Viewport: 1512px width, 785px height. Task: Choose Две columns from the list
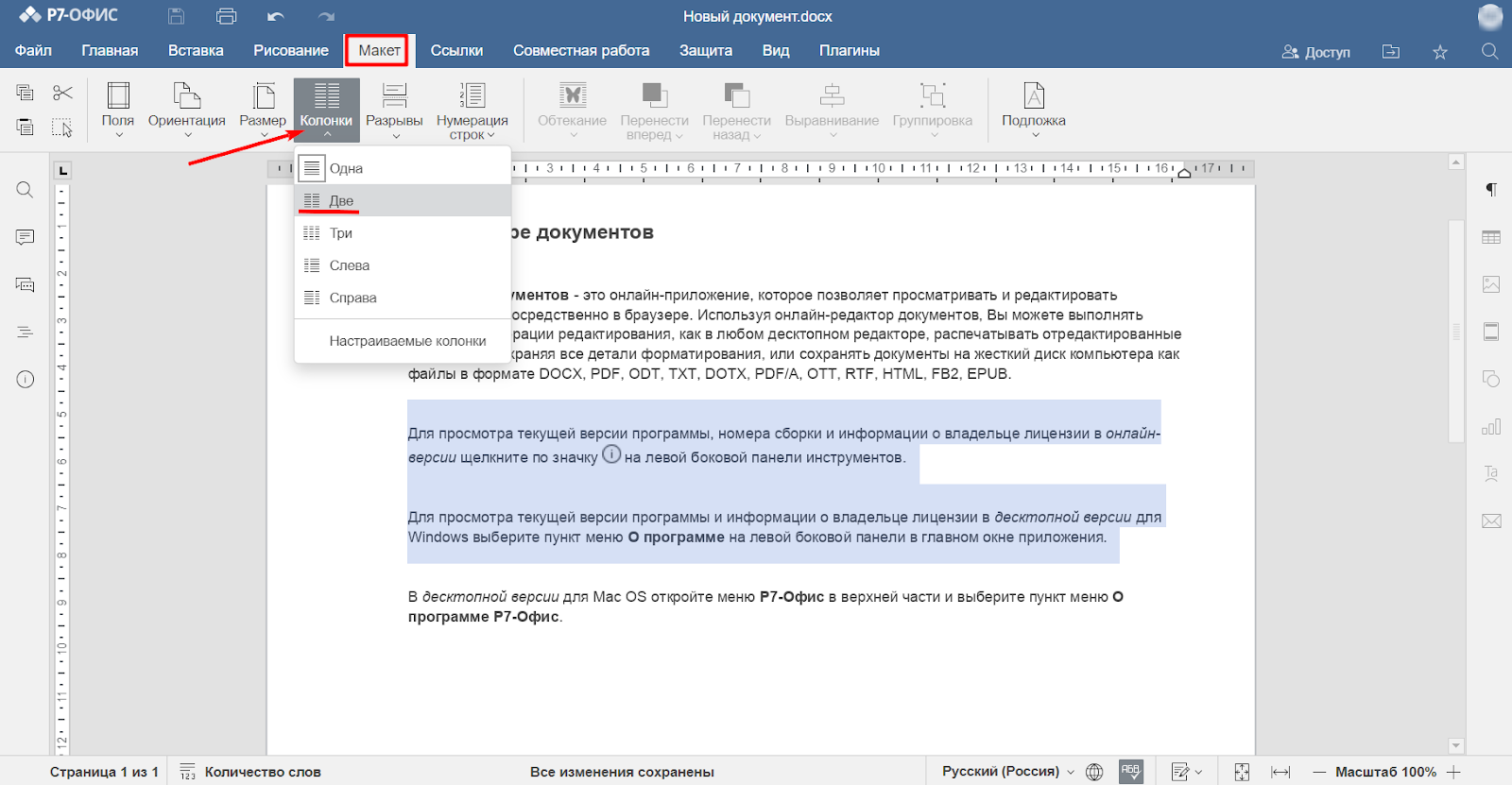point(403,200)
